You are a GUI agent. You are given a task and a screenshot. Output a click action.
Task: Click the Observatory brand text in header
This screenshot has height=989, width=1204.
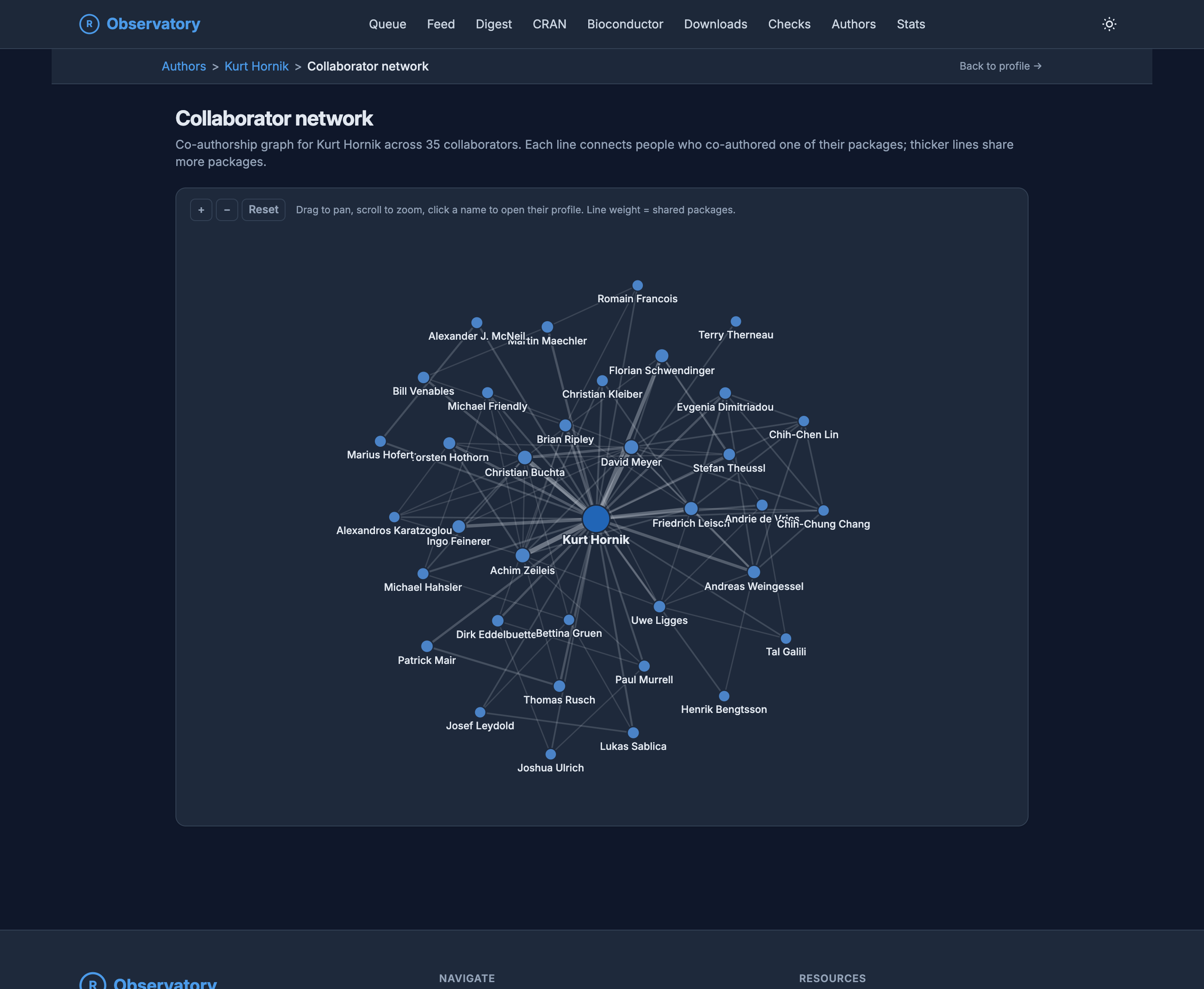[x=153, y=24]
